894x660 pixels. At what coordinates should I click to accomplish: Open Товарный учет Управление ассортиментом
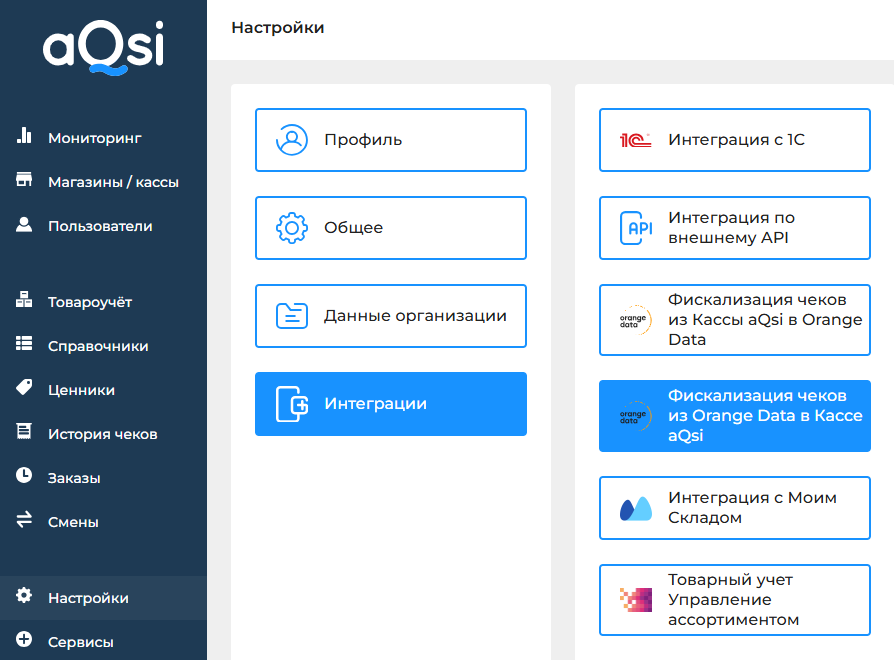[x=734, y=600]
